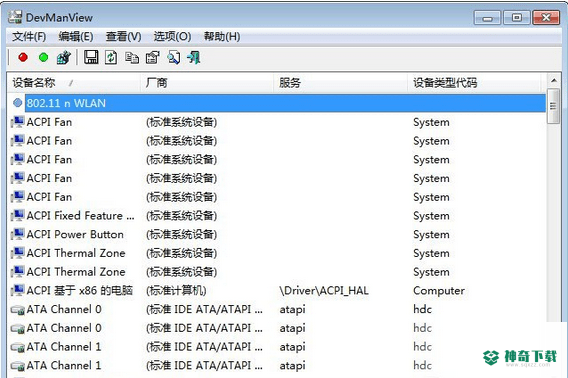Click manufacturer cell in ACPI Fixed Feature row
The image size is (568, 378).
click(181, 216)
